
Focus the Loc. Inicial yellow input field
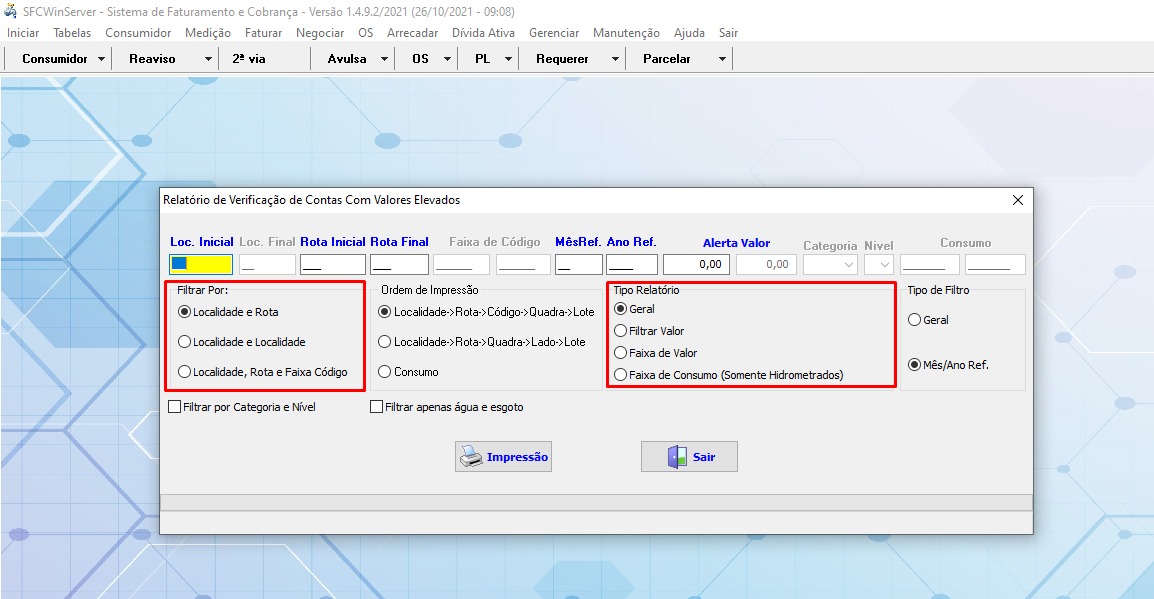point(201,265)
